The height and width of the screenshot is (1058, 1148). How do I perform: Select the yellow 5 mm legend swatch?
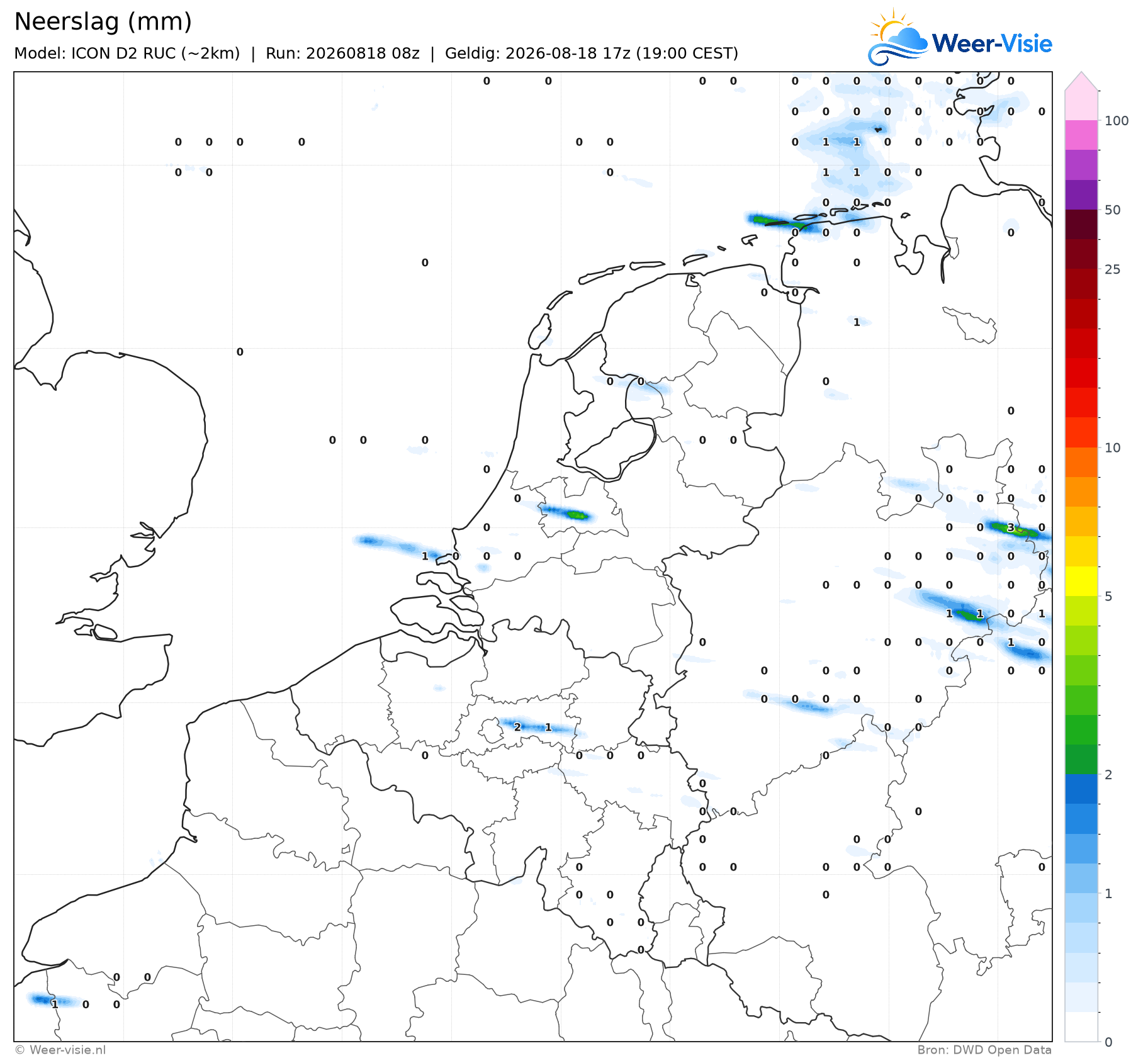[1081, 581]
